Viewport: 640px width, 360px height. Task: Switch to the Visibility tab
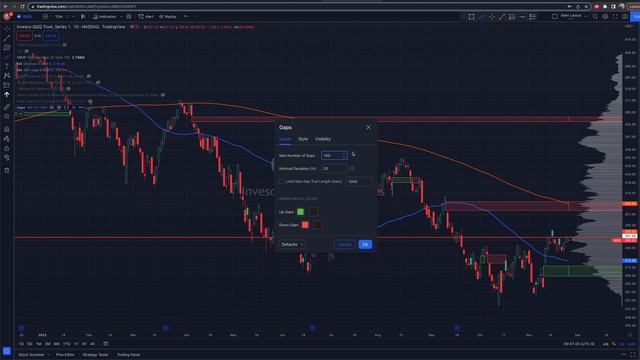pos(323,139)
